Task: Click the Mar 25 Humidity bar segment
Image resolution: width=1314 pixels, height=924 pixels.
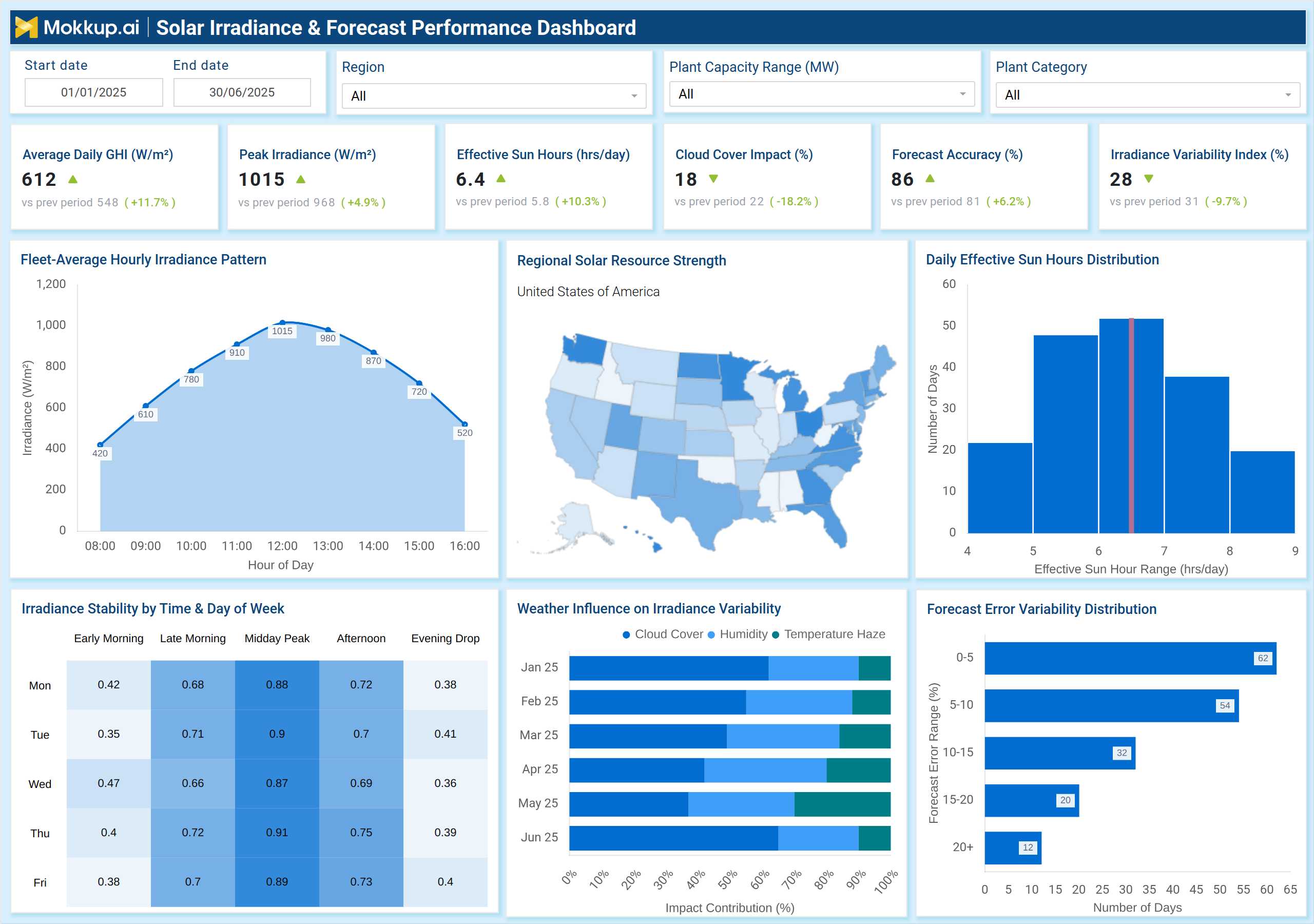Action: pyautogui.click(x=783, y=736)
